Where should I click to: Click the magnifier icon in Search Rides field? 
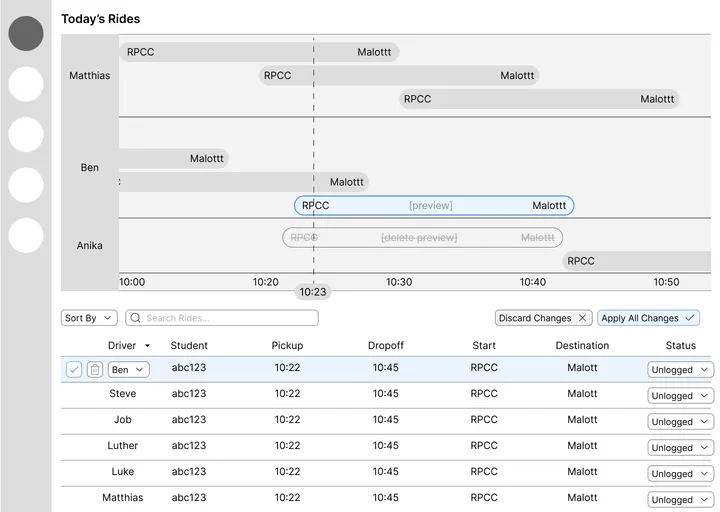point(135,318)
